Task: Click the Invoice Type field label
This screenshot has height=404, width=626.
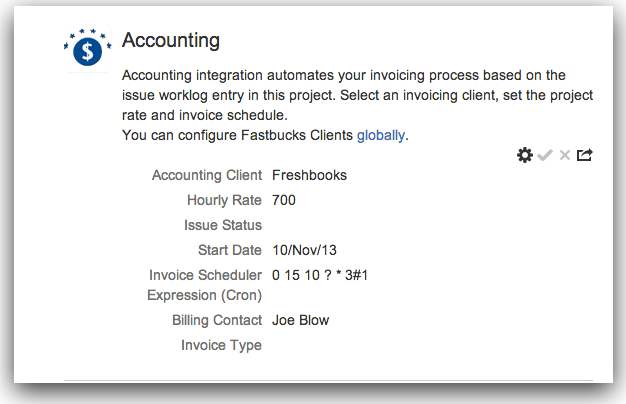Action: [x=221, y=345]
